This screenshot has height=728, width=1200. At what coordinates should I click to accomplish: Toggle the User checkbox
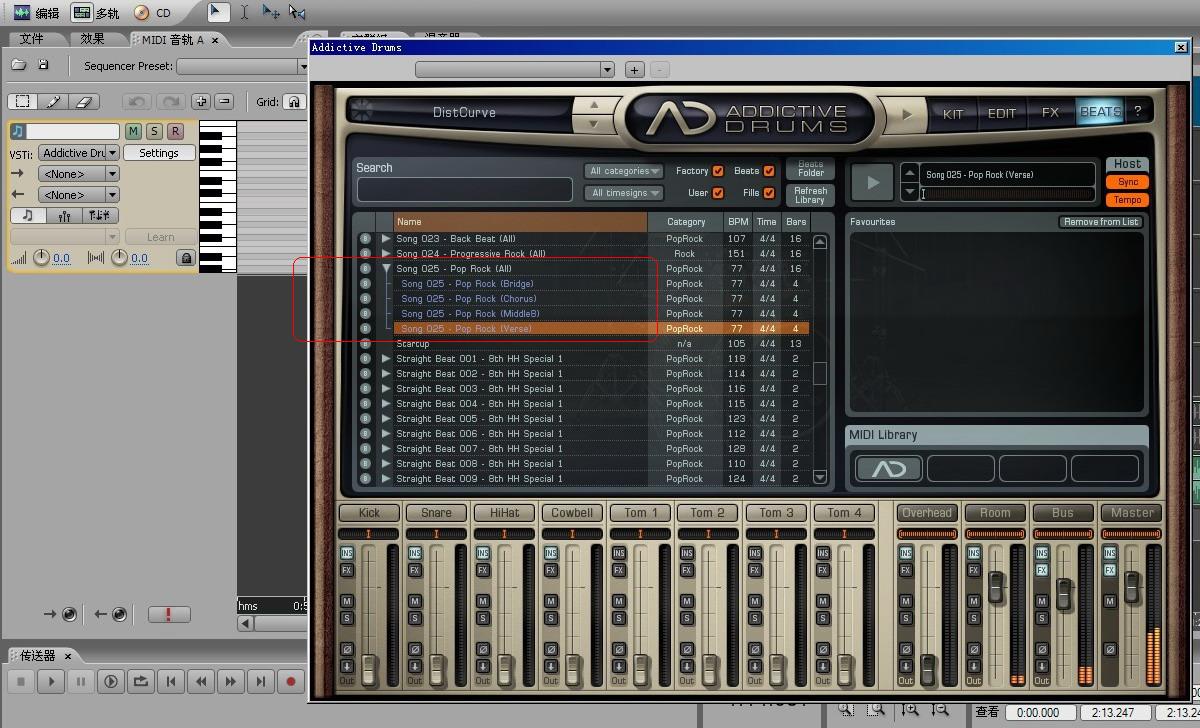pyautogui.click(x=717, y=193)
